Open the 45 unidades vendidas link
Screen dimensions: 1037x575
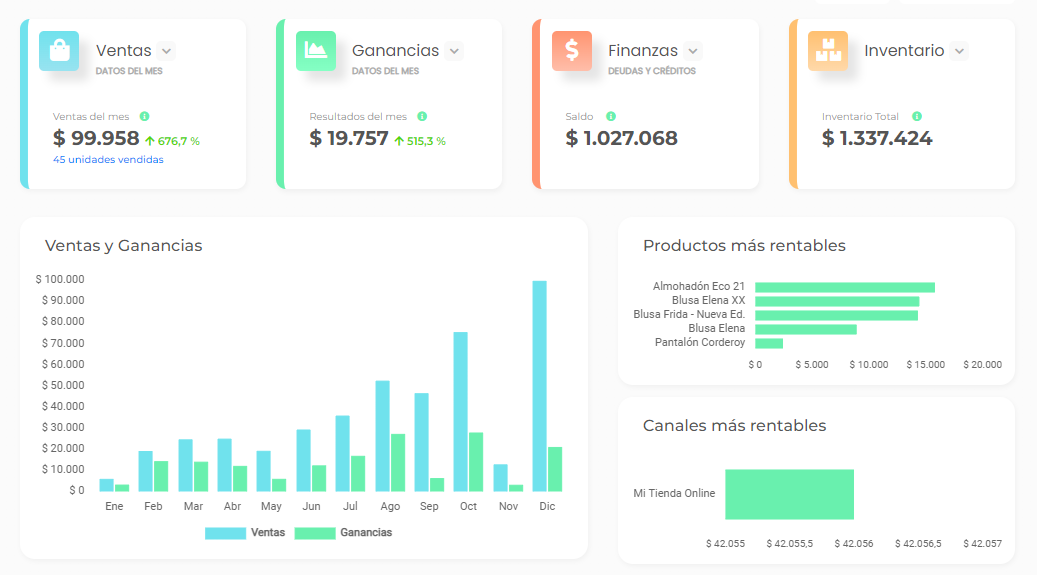108,160
